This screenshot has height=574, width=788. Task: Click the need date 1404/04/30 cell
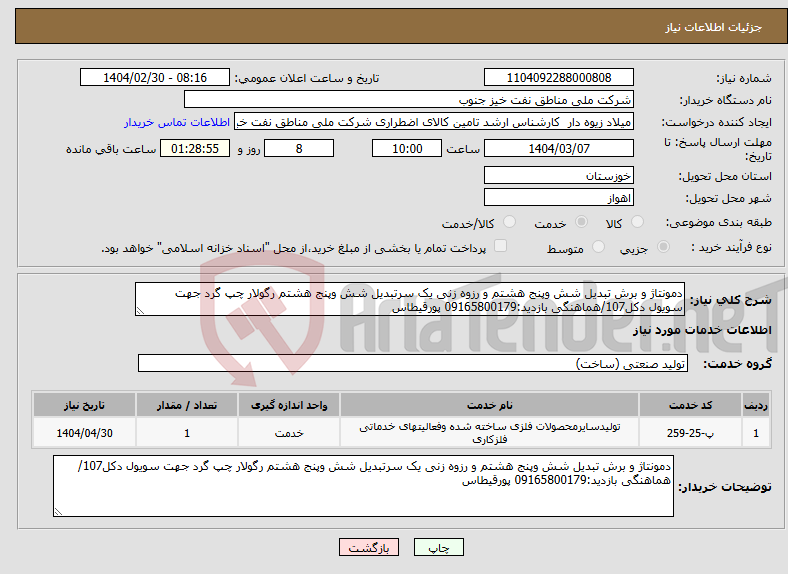pyautogui.click(x=84, y=433)
